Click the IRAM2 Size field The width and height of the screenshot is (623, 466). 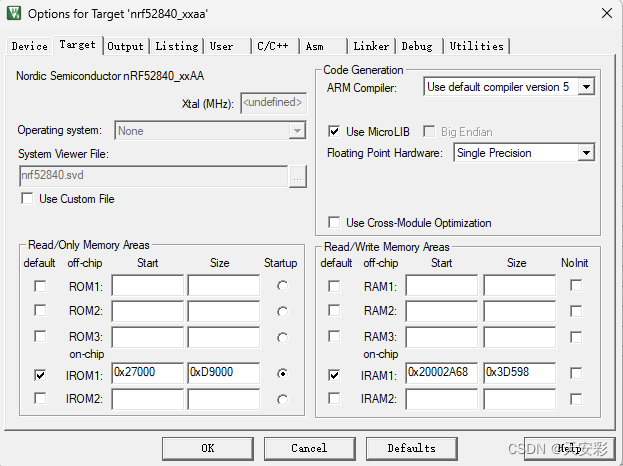(x=520, y=399)
